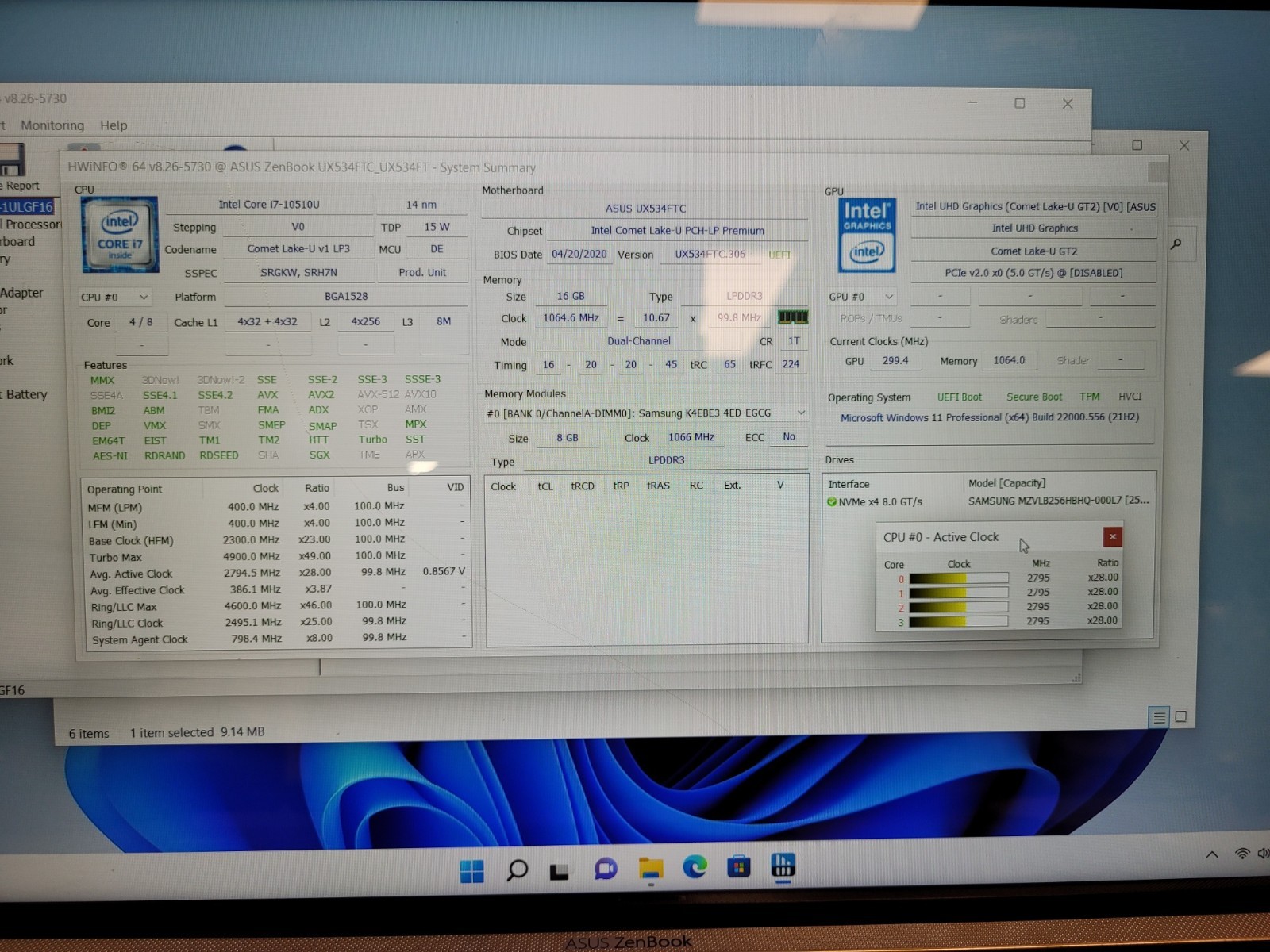Close the CPU #0 Active Clock popup
The image size is (1270, 952).
pos(1112,537)
